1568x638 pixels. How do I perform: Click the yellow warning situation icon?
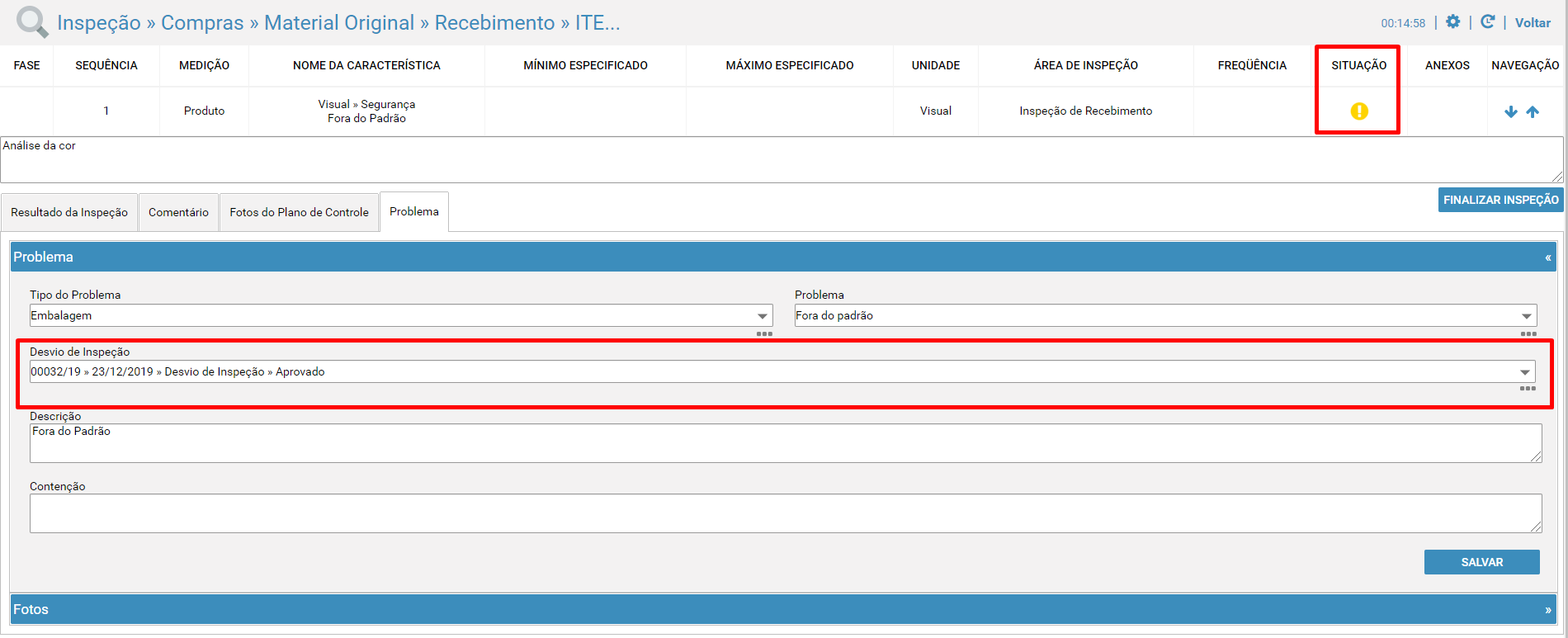pyautogui.click(x=1359, y=111)
